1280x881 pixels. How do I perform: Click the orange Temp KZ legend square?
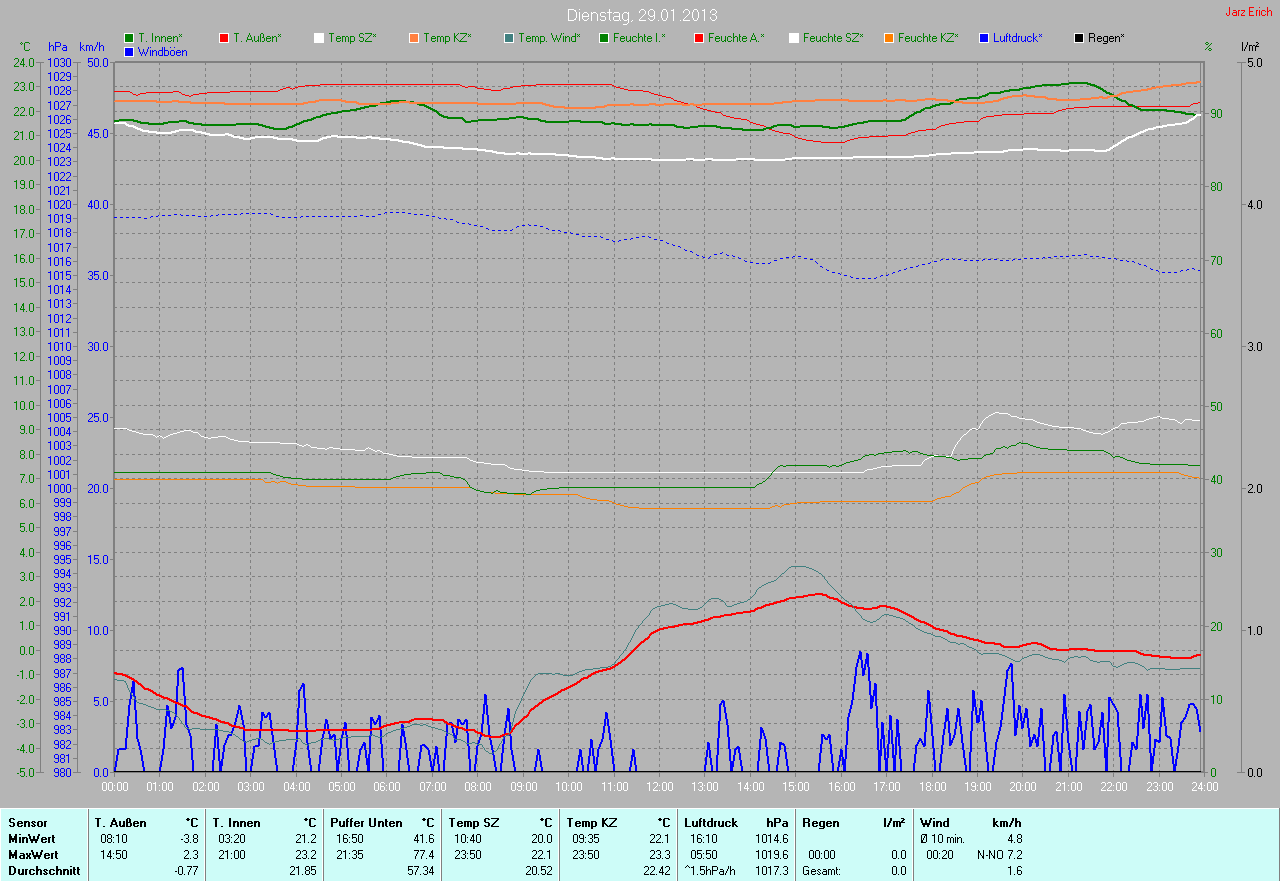coord(414,38)
